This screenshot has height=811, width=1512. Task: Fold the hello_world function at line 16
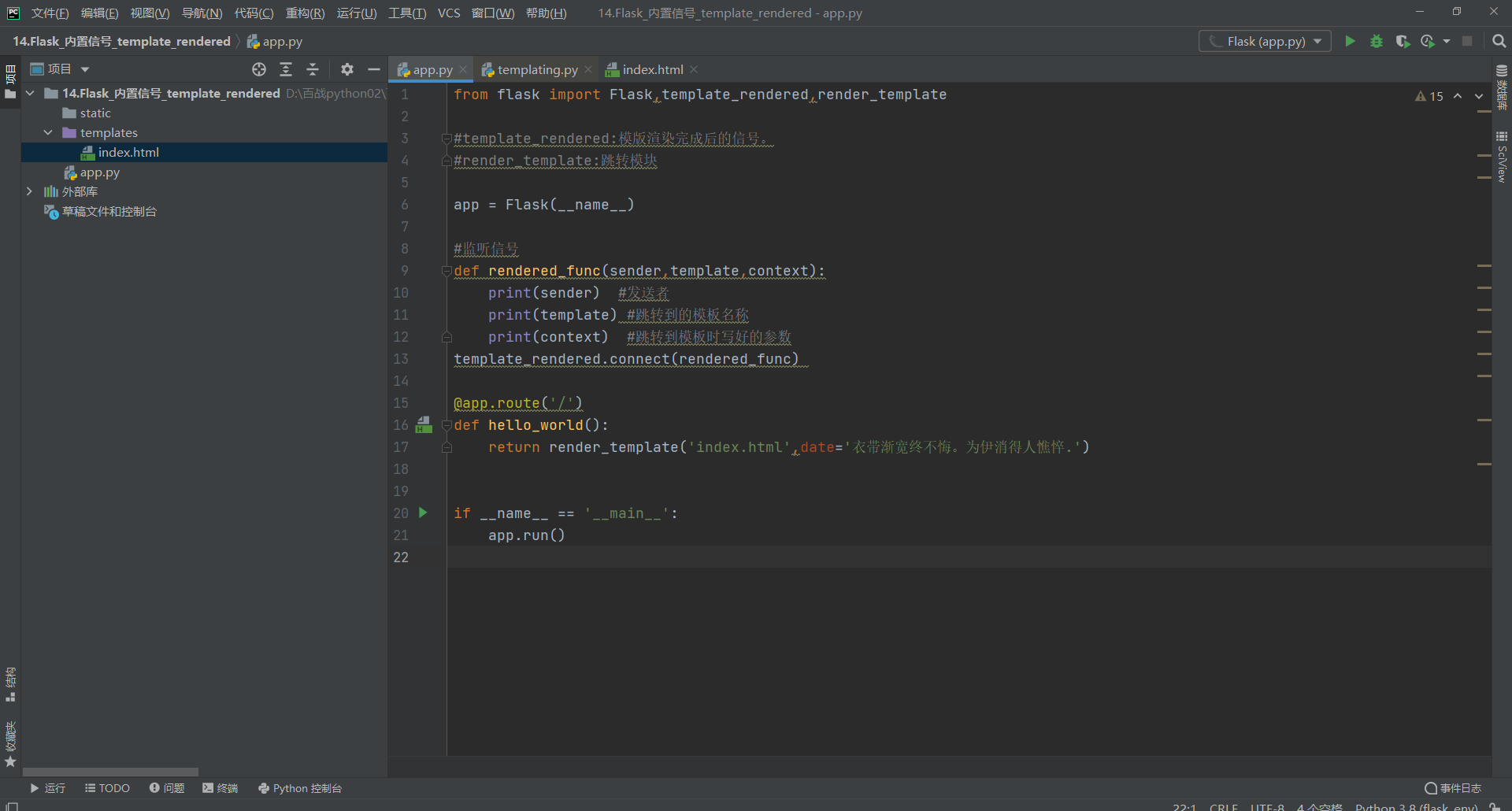[x=447, y=425]
